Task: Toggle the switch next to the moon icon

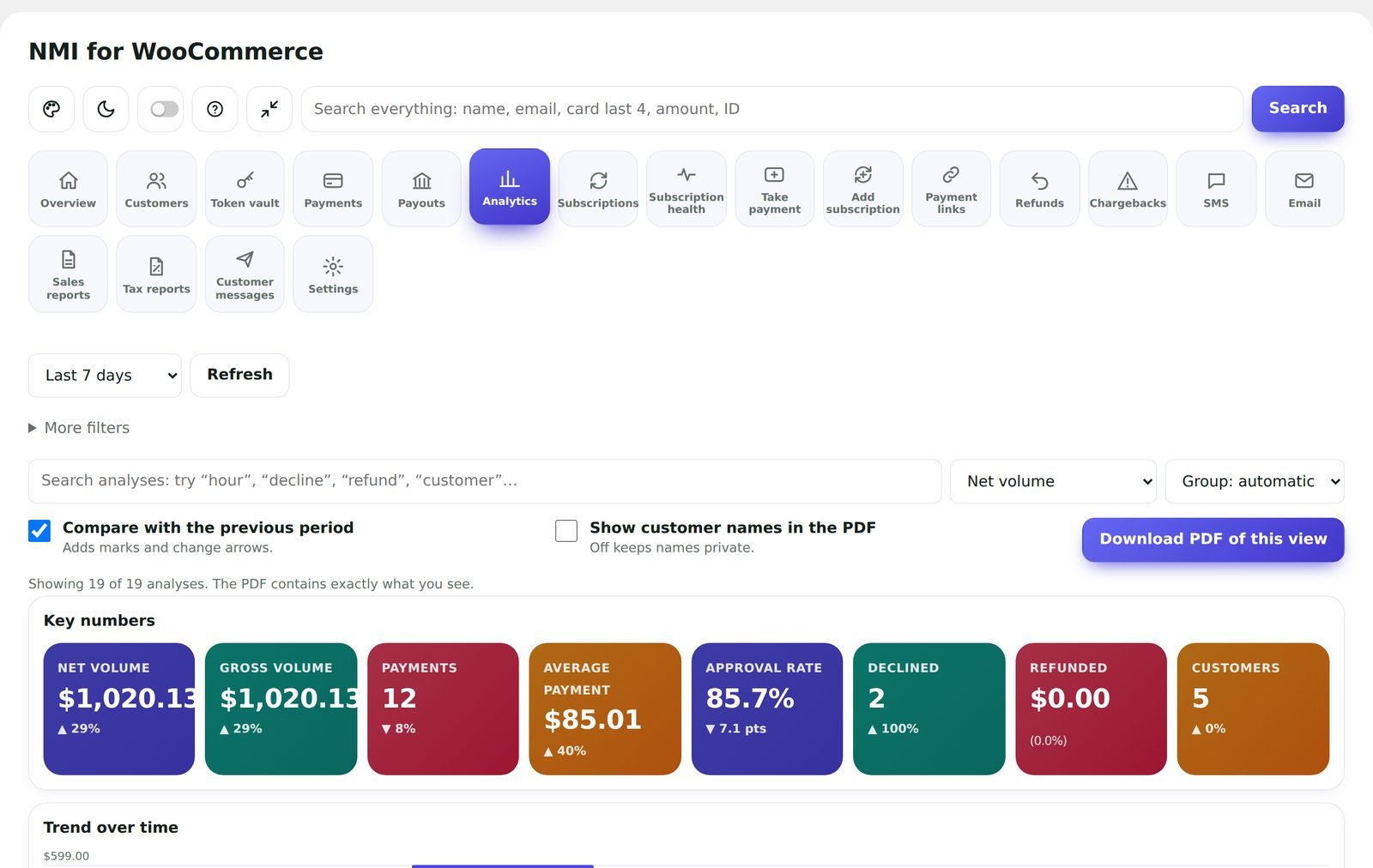Action: (x=164, y=109)
